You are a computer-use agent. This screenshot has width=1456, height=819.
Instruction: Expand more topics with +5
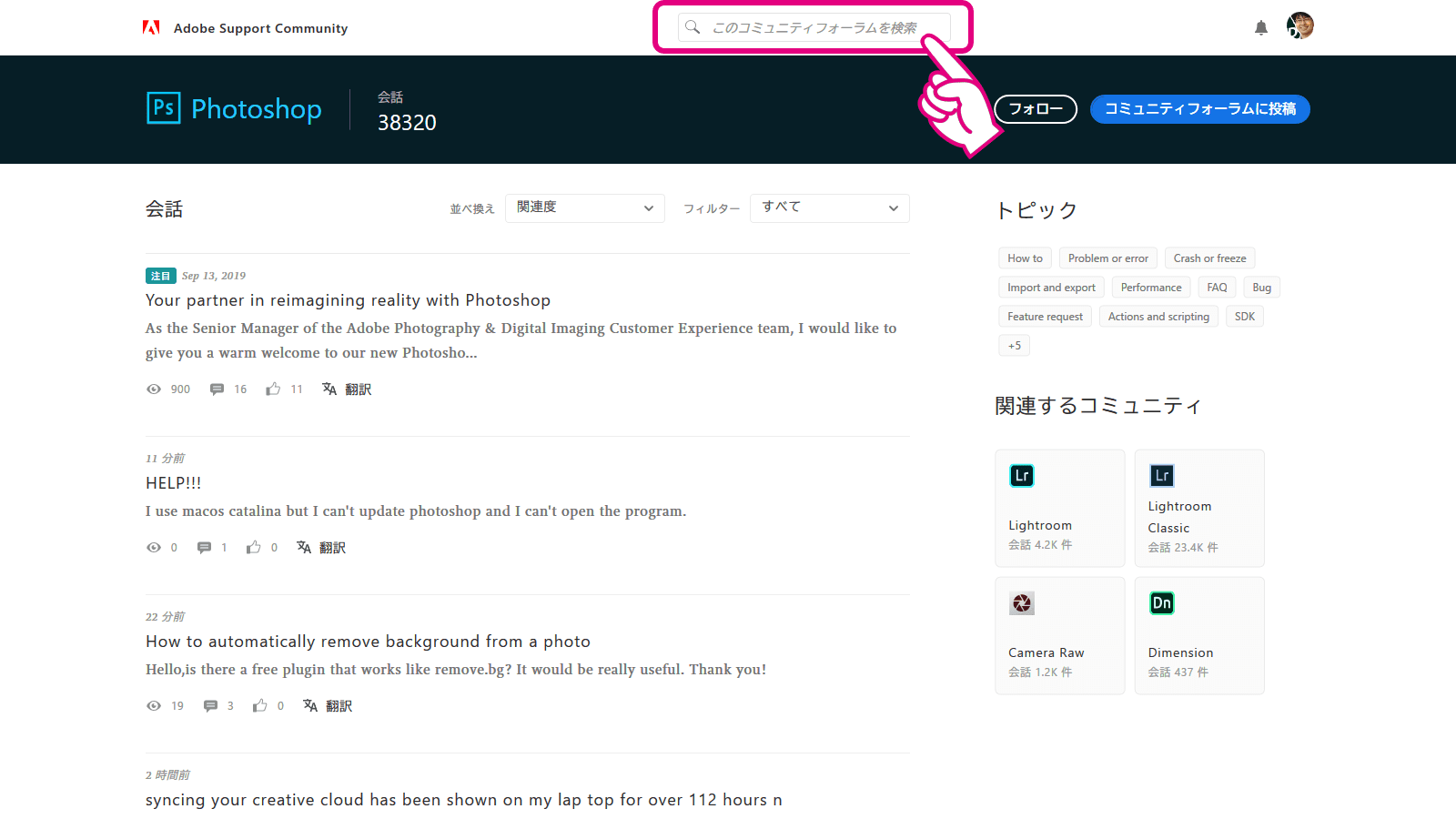tap(1015, 346)
